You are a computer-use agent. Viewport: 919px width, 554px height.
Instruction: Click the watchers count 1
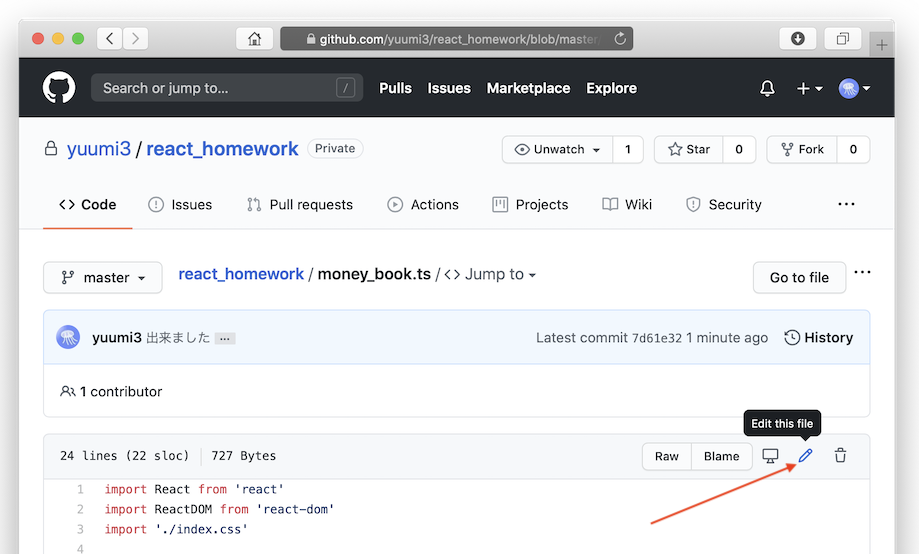(x=628, y=149)
